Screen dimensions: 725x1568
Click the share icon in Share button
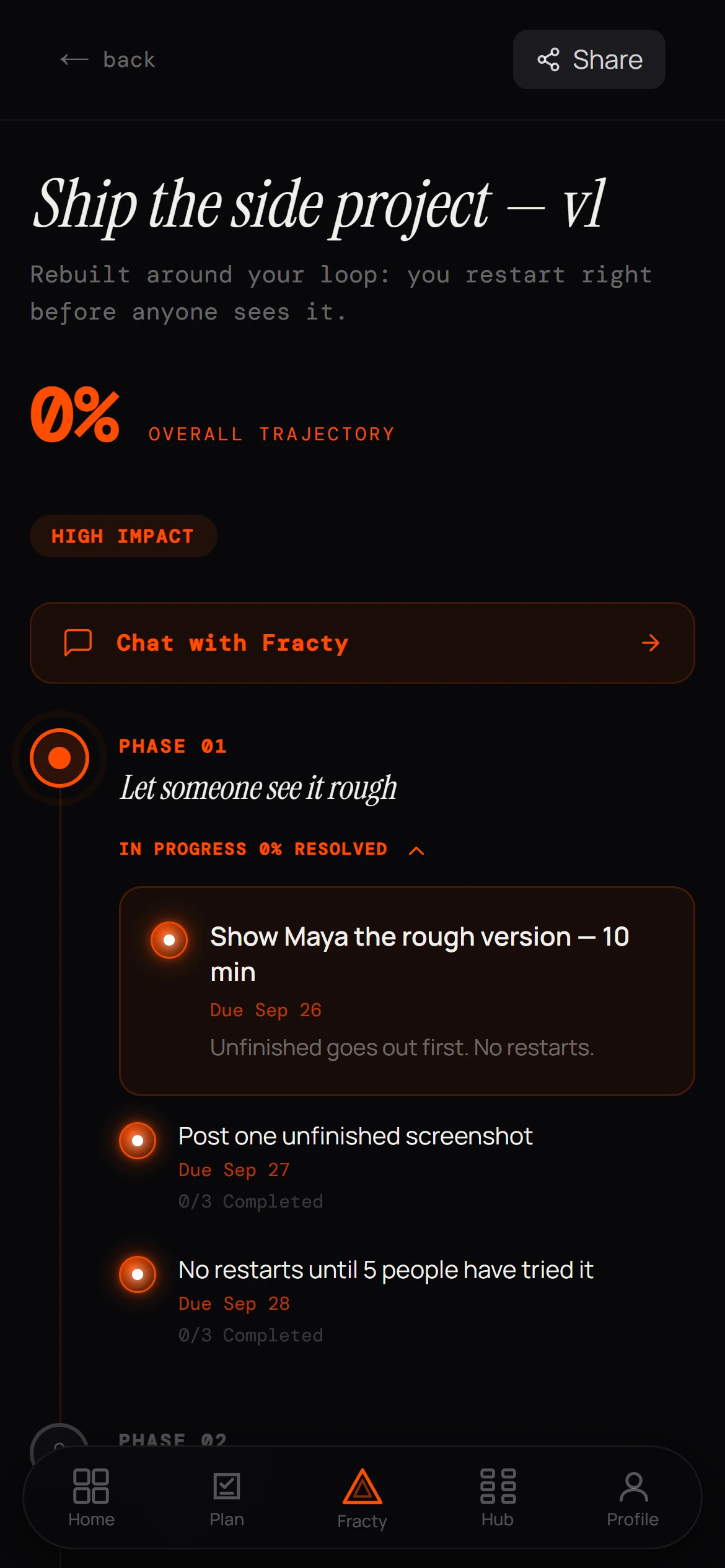(548, 59)
